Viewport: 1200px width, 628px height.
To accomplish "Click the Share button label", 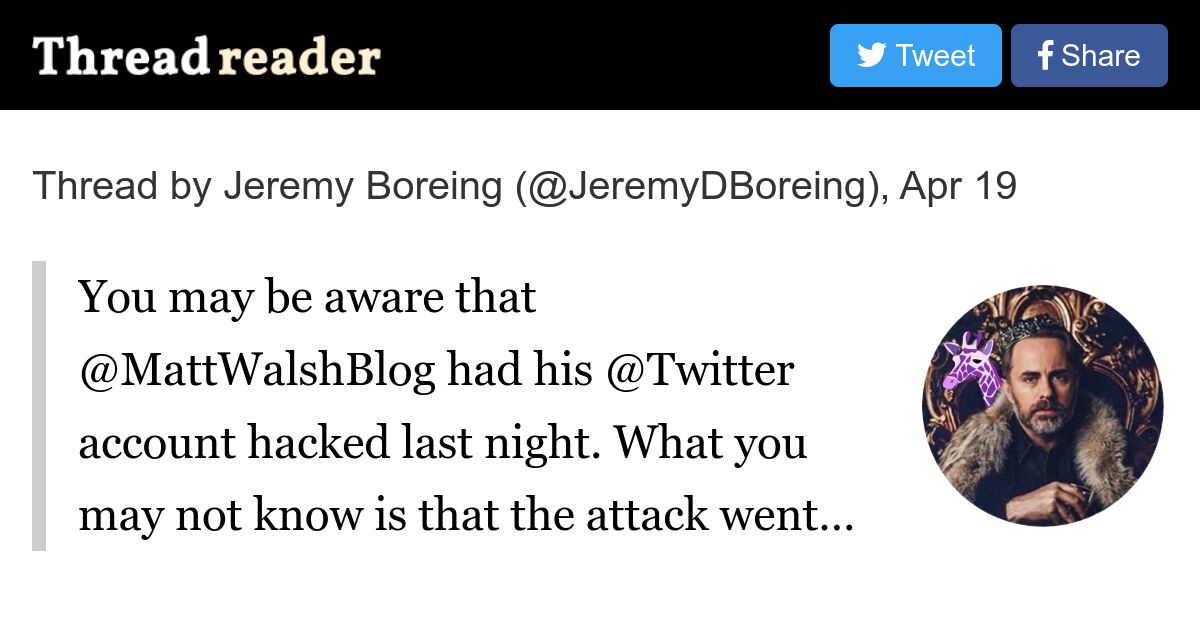I will point(1100,56).
